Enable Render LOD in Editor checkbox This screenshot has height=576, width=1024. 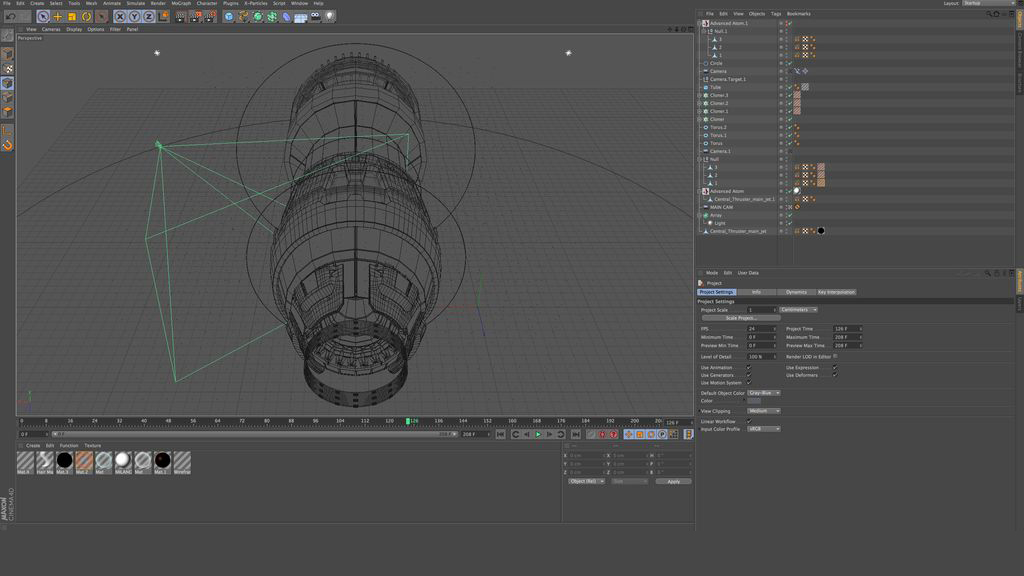835,356
